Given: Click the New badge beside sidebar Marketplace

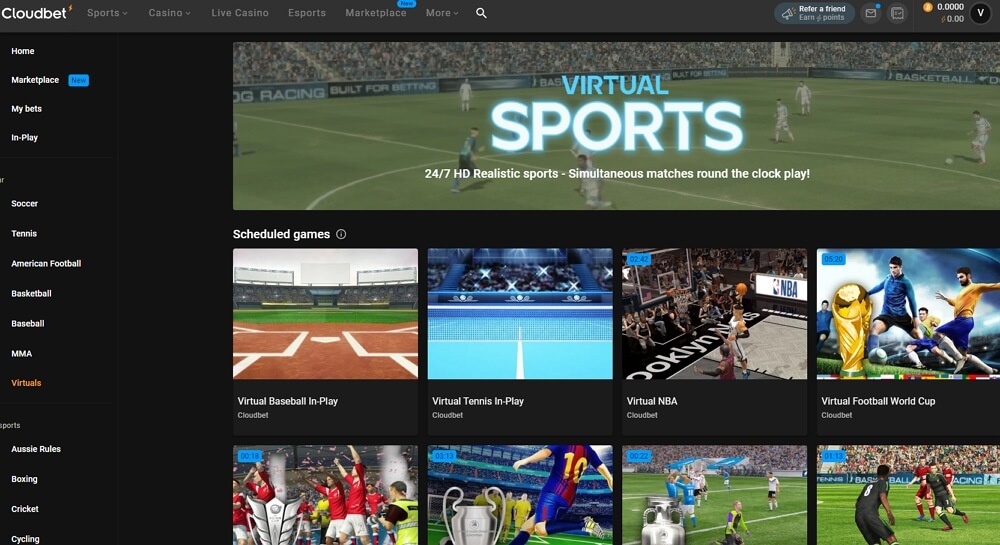Looking at the screenshot, I should [x=78, y=80].
